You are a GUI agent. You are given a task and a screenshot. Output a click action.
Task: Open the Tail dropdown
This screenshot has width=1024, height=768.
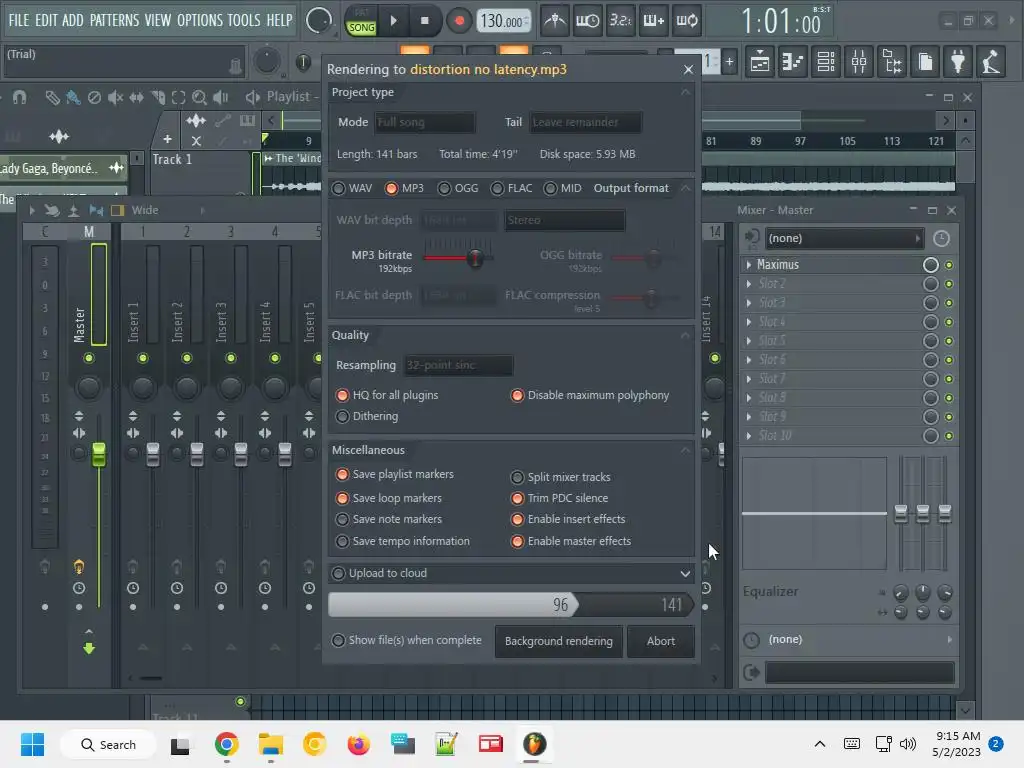tap(585, 122)
